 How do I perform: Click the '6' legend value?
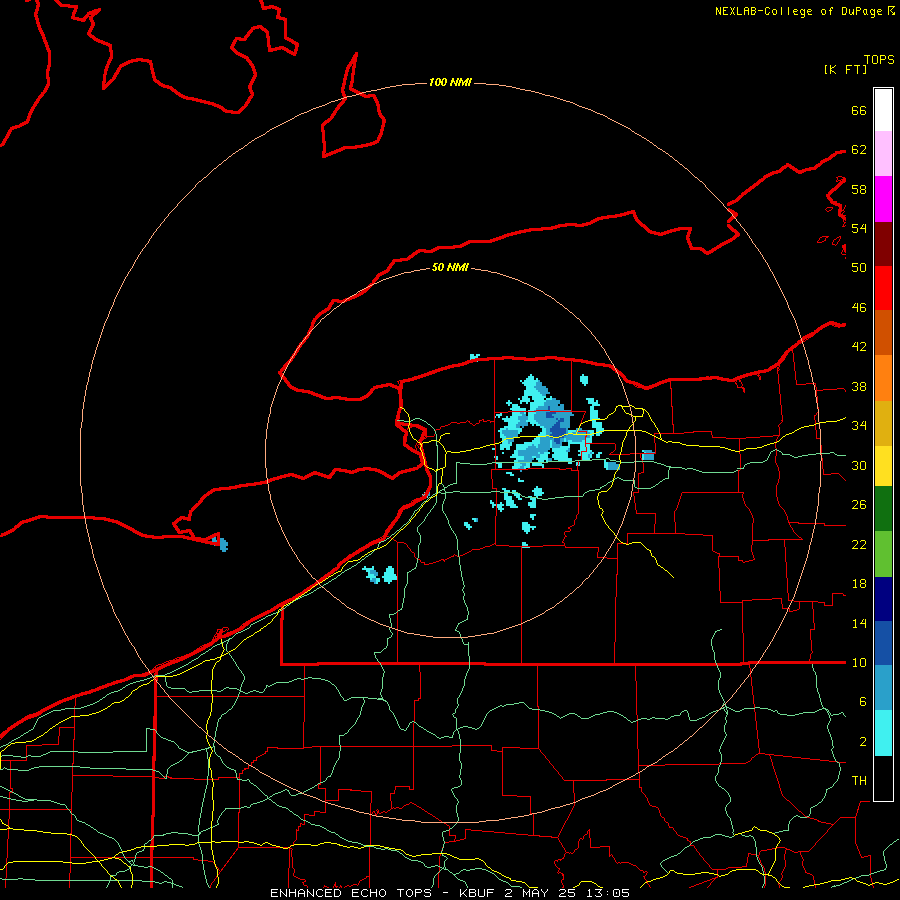pyautogui.click(x=862, y=702)
